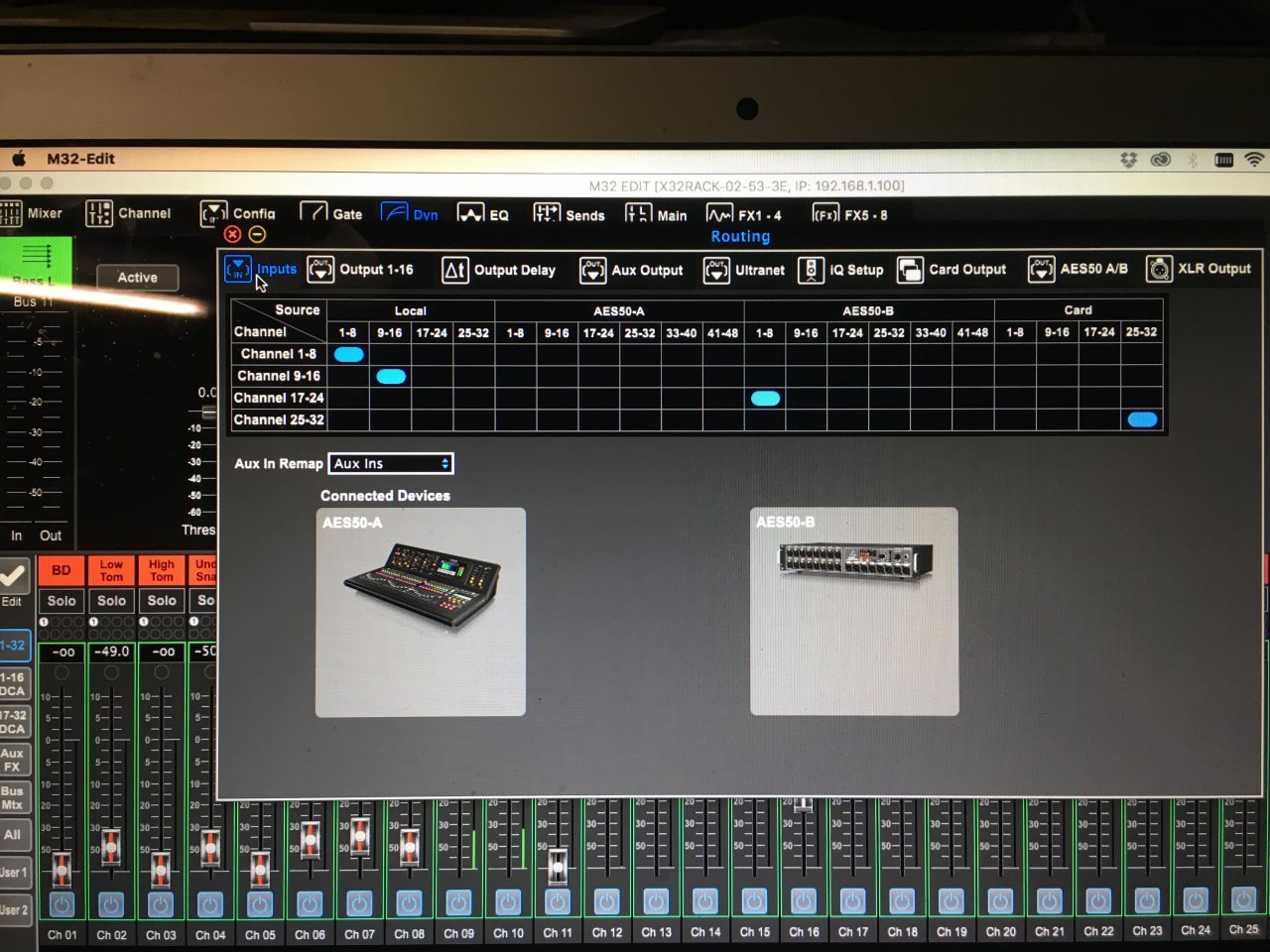
Task: Mute channel Ch 05 power icon
Action: coord(260,904)
